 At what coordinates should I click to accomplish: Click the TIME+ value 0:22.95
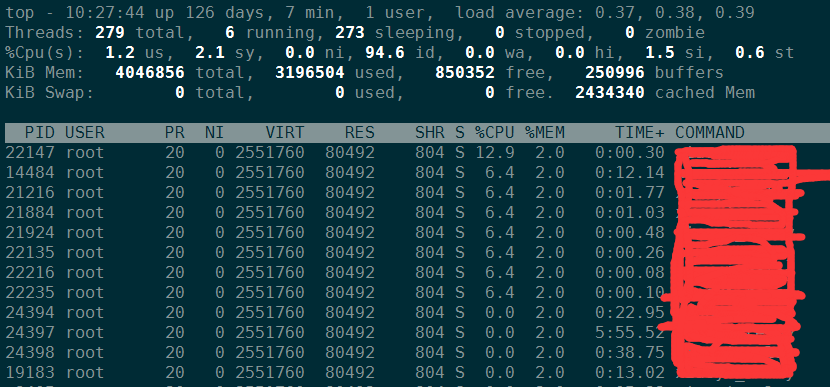(x=629, y=312)
